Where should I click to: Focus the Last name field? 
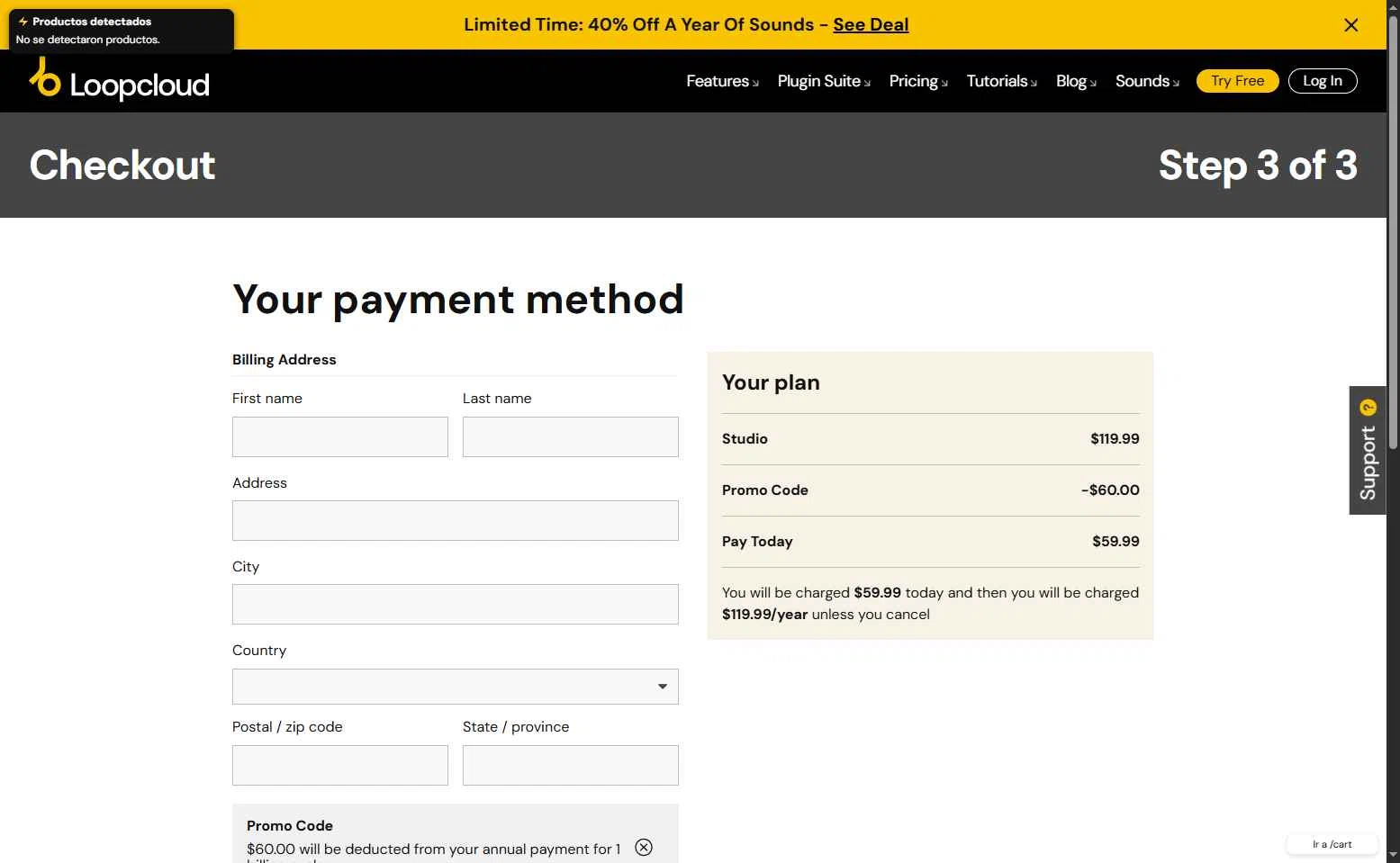pos(571,436)
